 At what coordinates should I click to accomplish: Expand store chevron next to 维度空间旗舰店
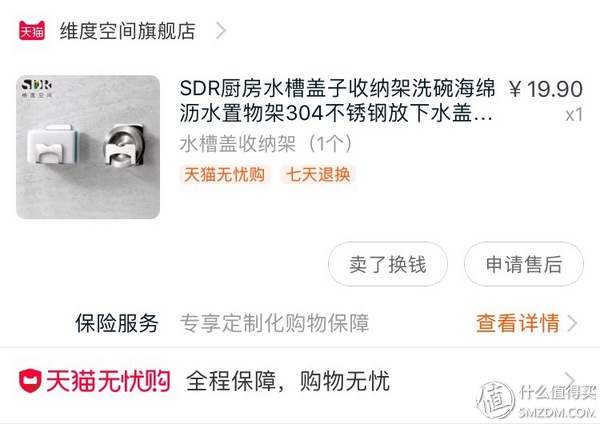[x=221, y=31]
